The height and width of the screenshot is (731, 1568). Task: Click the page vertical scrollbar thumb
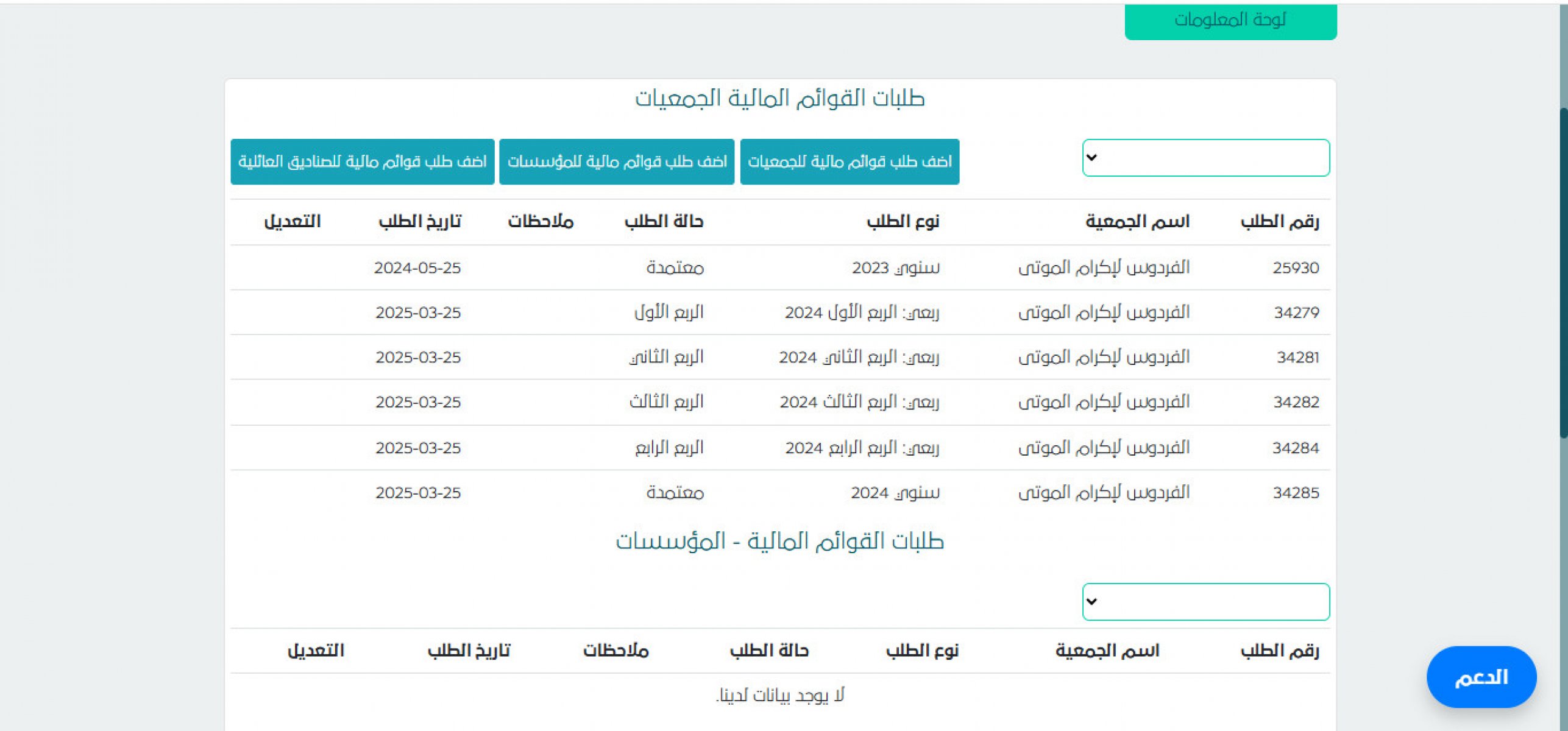pos(1563,272)
